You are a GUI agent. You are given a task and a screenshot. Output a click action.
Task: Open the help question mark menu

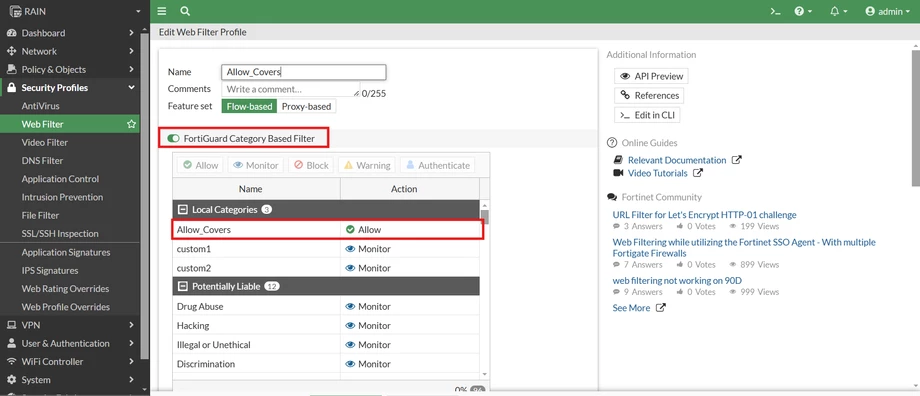(x=803, y=11)
